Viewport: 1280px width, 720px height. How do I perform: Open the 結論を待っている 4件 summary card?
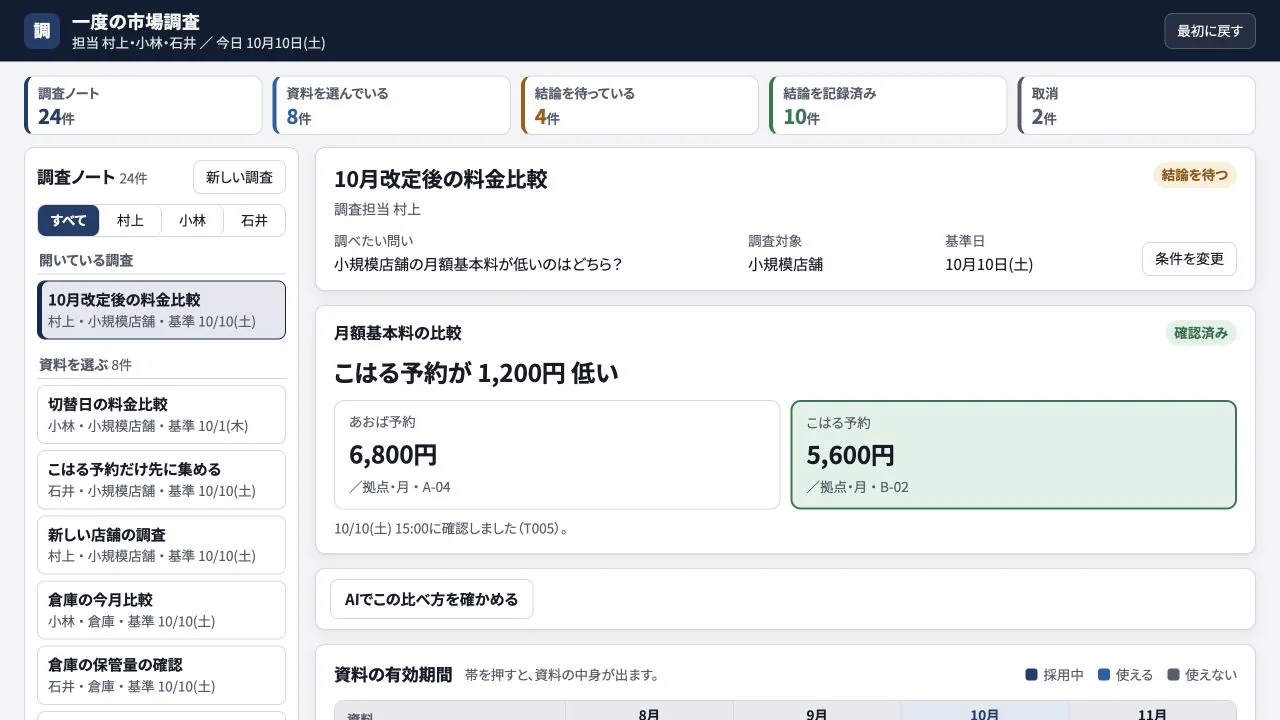click(640, 105)
